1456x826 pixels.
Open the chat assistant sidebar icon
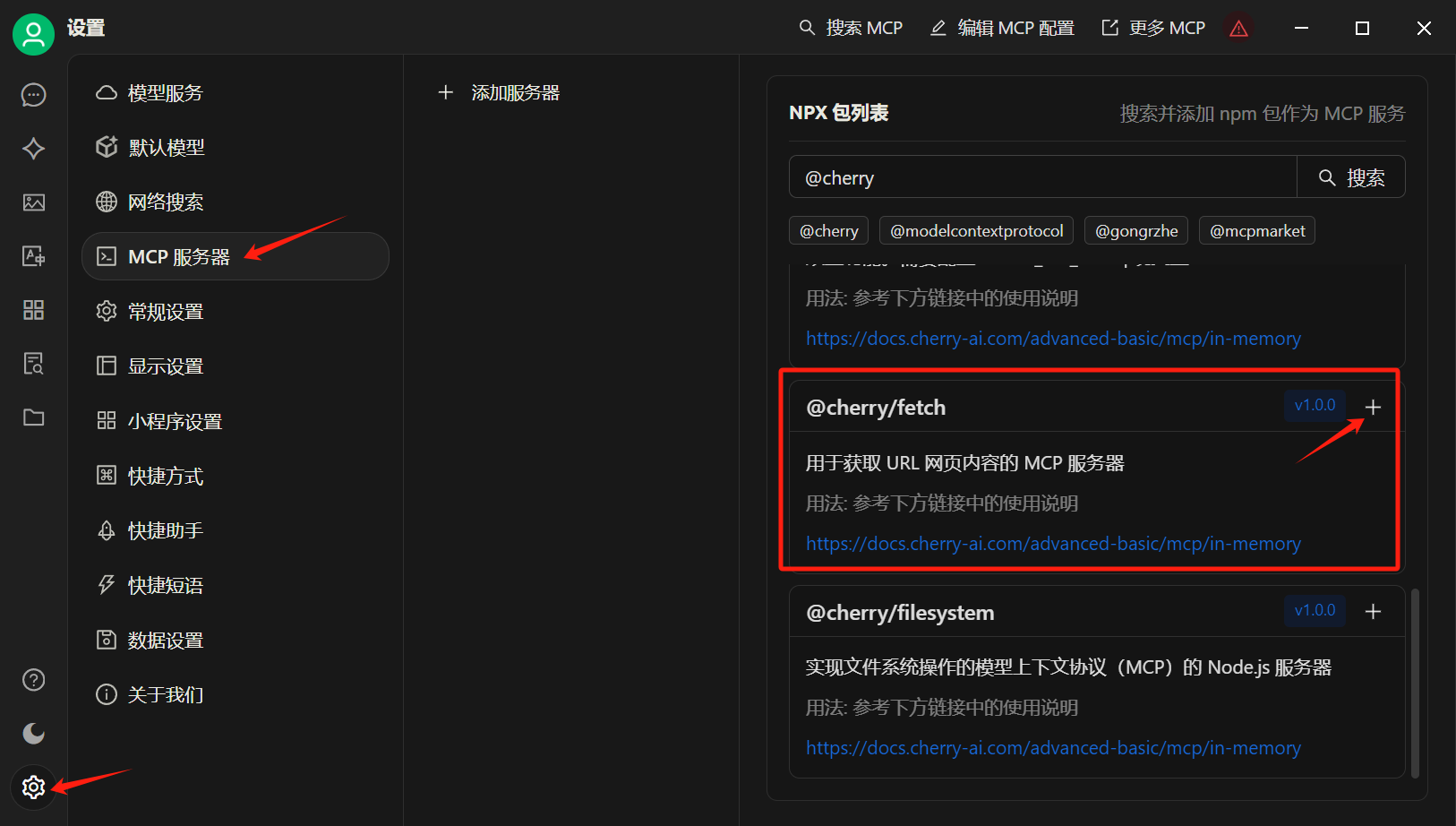click(33, 95)
